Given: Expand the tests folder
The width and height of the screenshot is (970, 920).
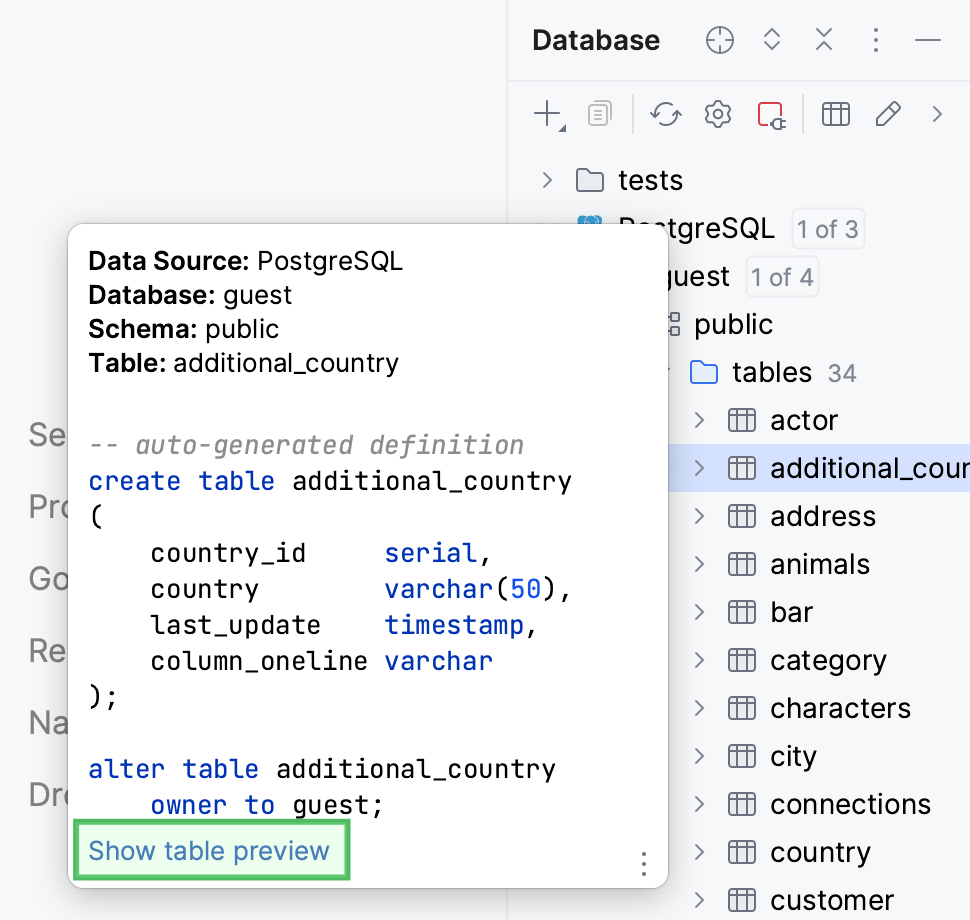Looking at the screenshot, I should [546, 180].
